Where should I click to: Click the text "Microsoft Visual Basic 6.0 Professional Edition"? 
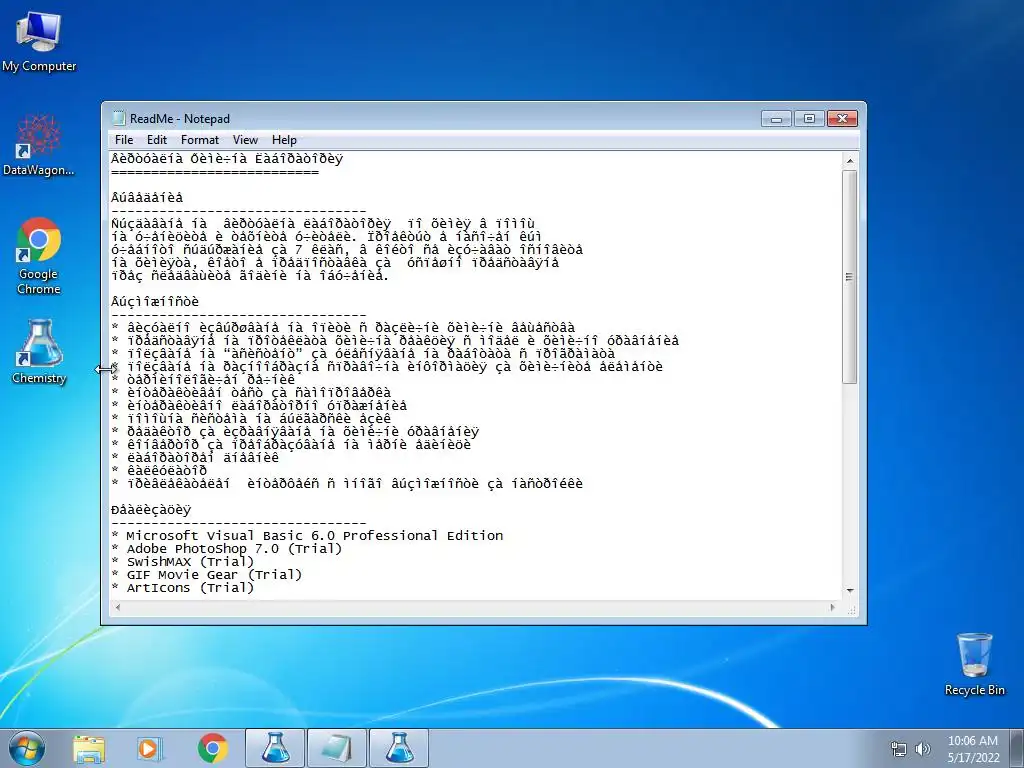pyautogui.click(x=315, y=536)
